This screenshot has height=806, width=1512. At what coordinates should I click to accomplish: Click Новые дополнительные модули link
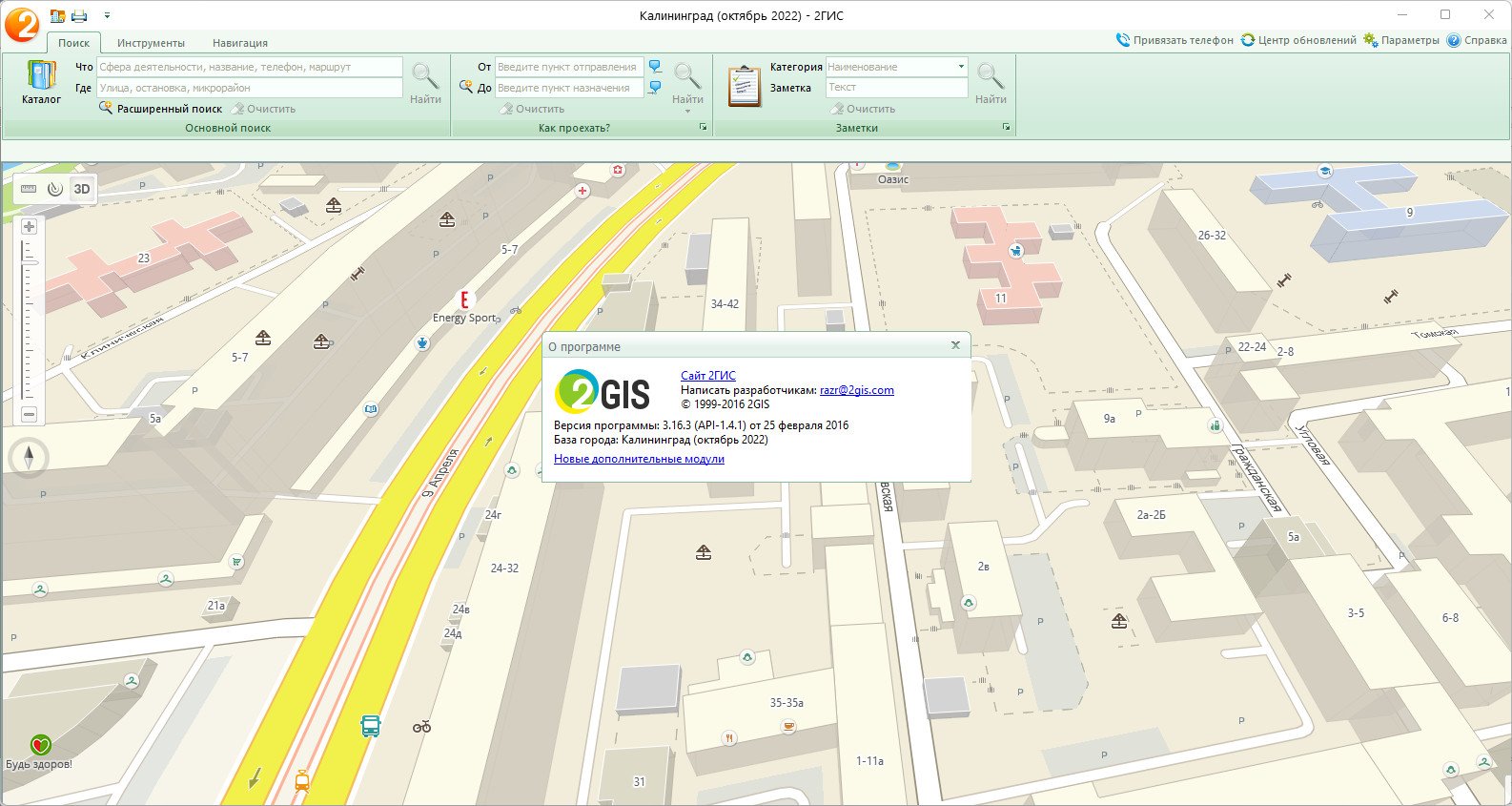639,459
